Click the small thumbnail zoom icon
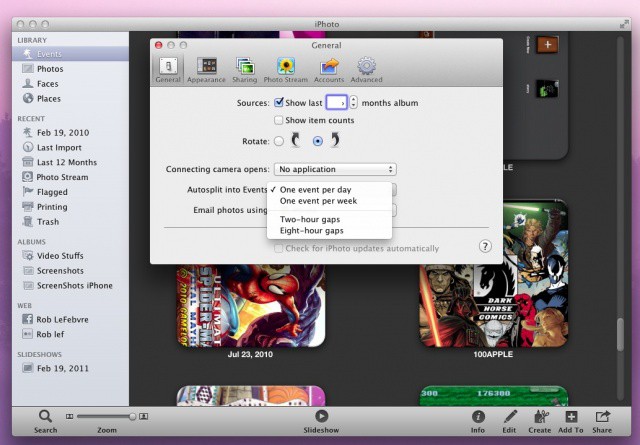The width and height of the screenshot is (640, 445). [69, 416]
